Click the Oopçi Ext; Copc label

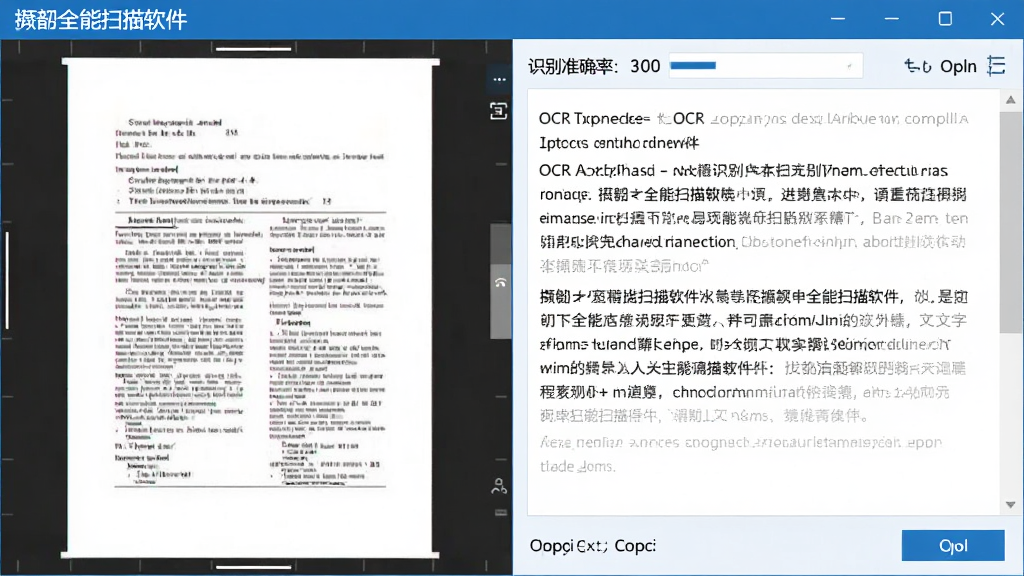pyautogui.click(x=592, y=545)
